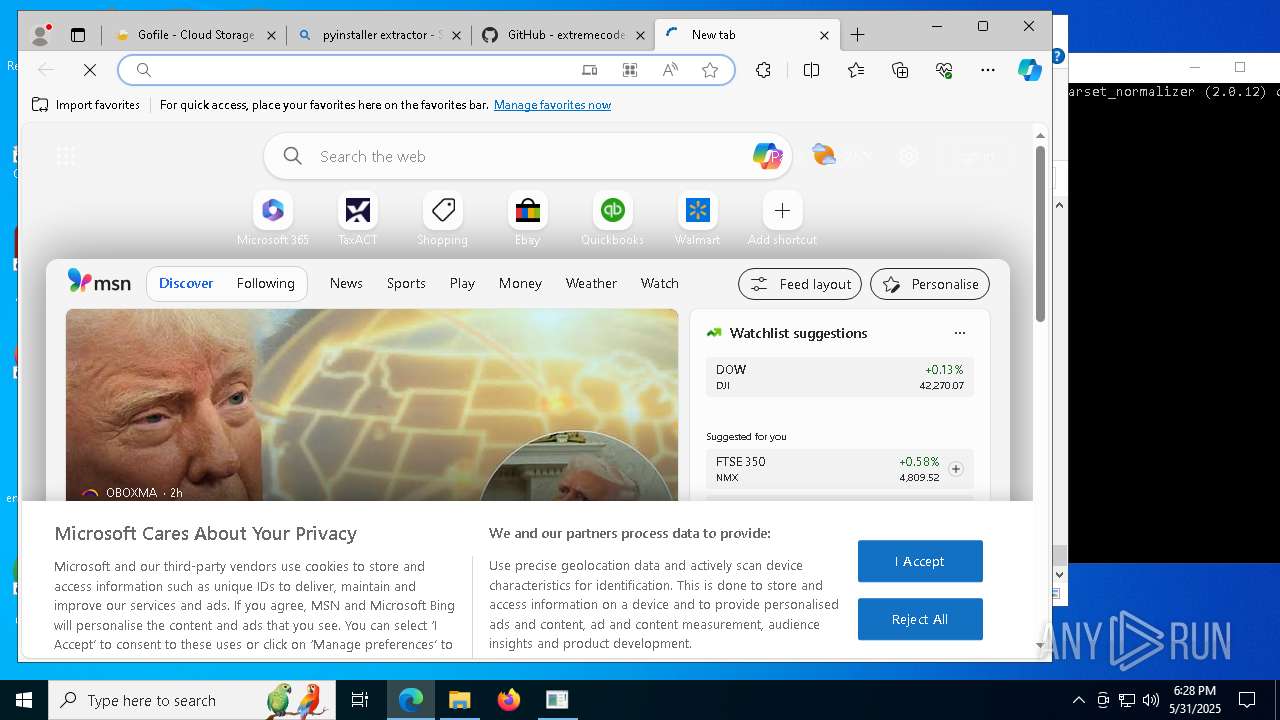1280x720 pixels.
Task: Open Watch category in MSN
Action: pos(660,283)
